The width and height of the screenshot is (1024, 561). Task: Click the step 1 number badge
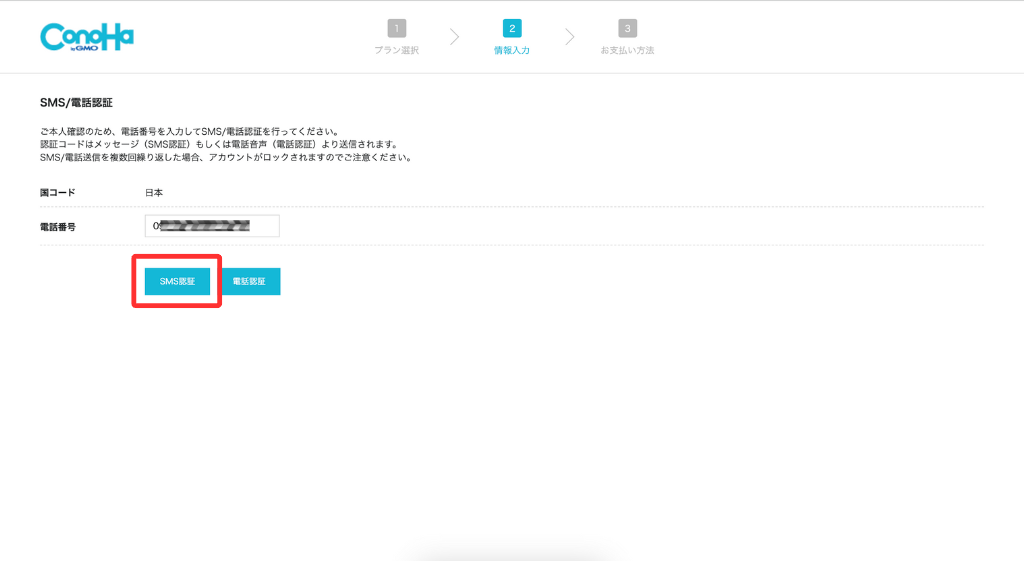[x=397, y=28]
